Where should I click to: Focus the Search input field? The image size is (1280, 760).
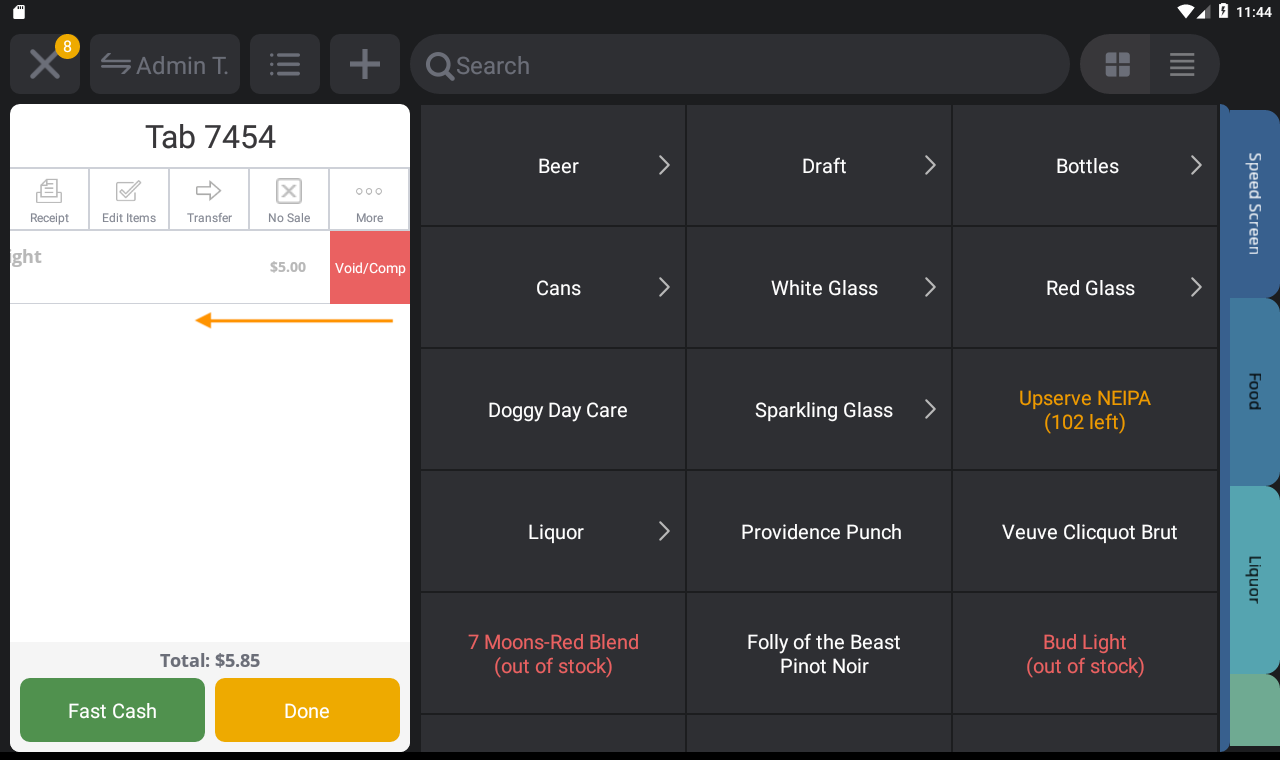740,65
